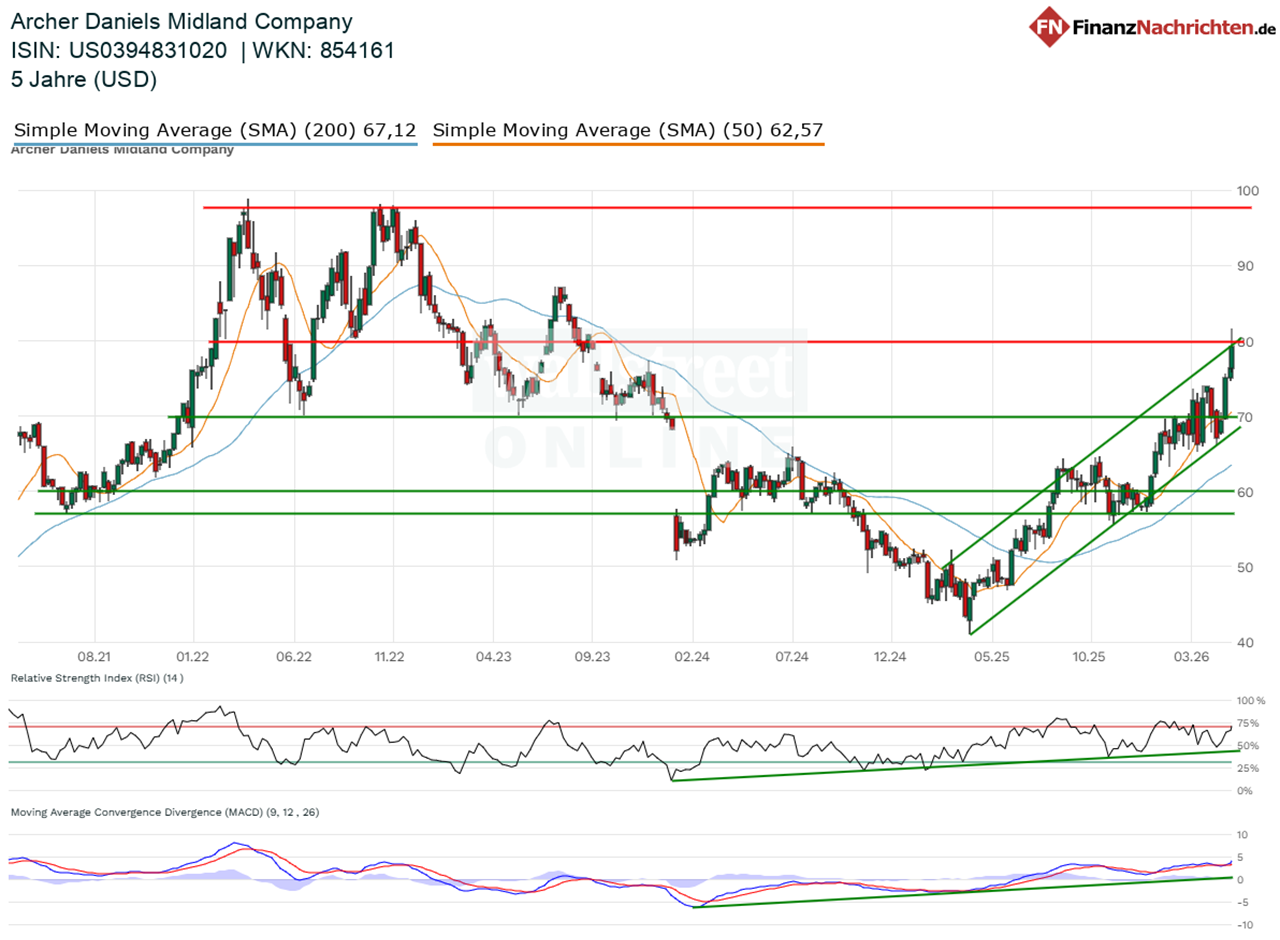
Task: Select the 06.22 date on the time axis
Action: pos(292,657)
